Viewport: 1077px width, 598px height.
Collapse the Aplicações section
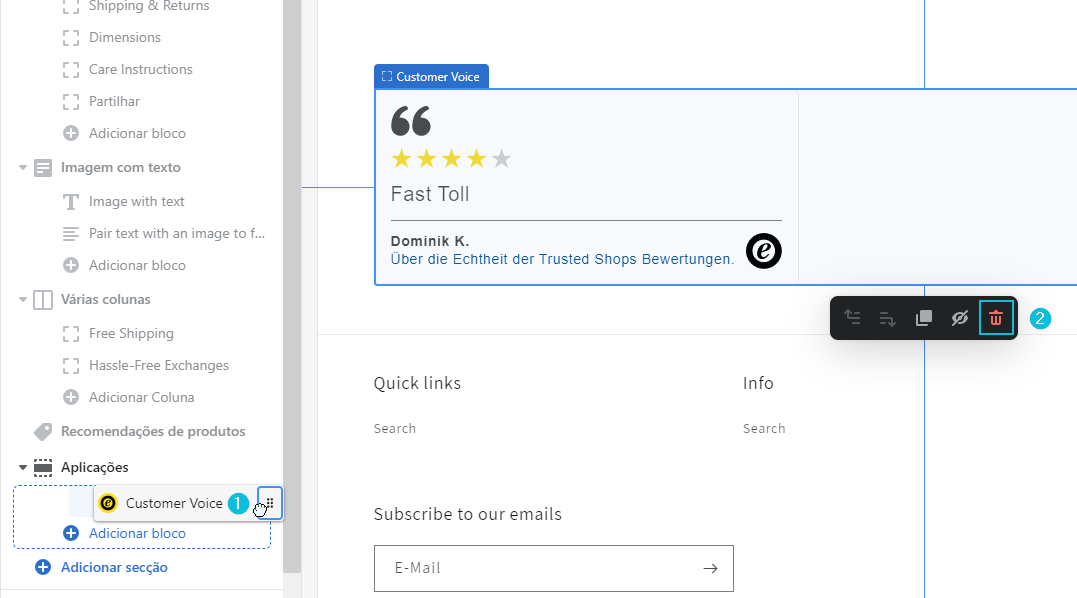point(23,468)
